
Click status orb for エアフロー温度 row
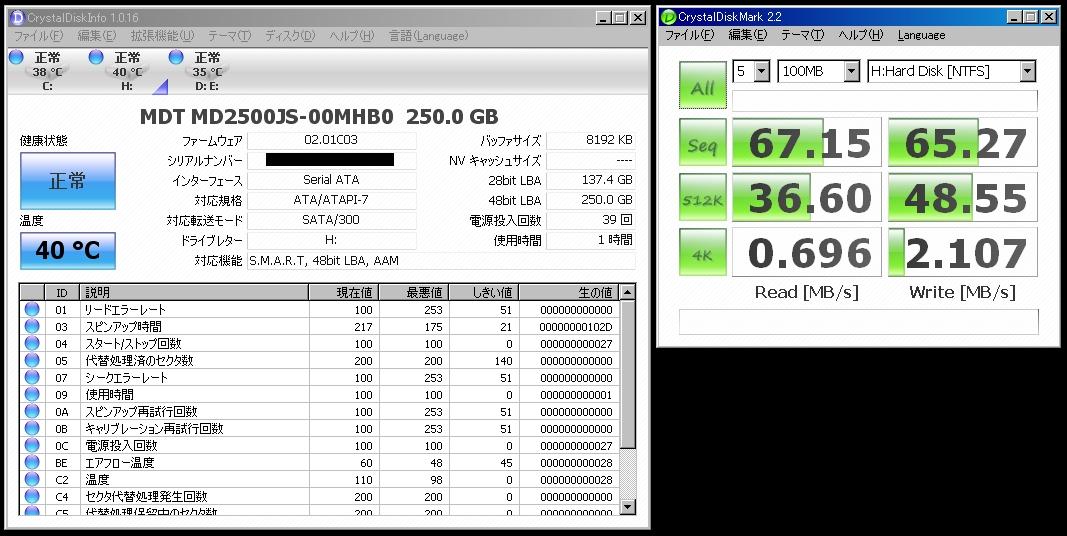point(32,463)
